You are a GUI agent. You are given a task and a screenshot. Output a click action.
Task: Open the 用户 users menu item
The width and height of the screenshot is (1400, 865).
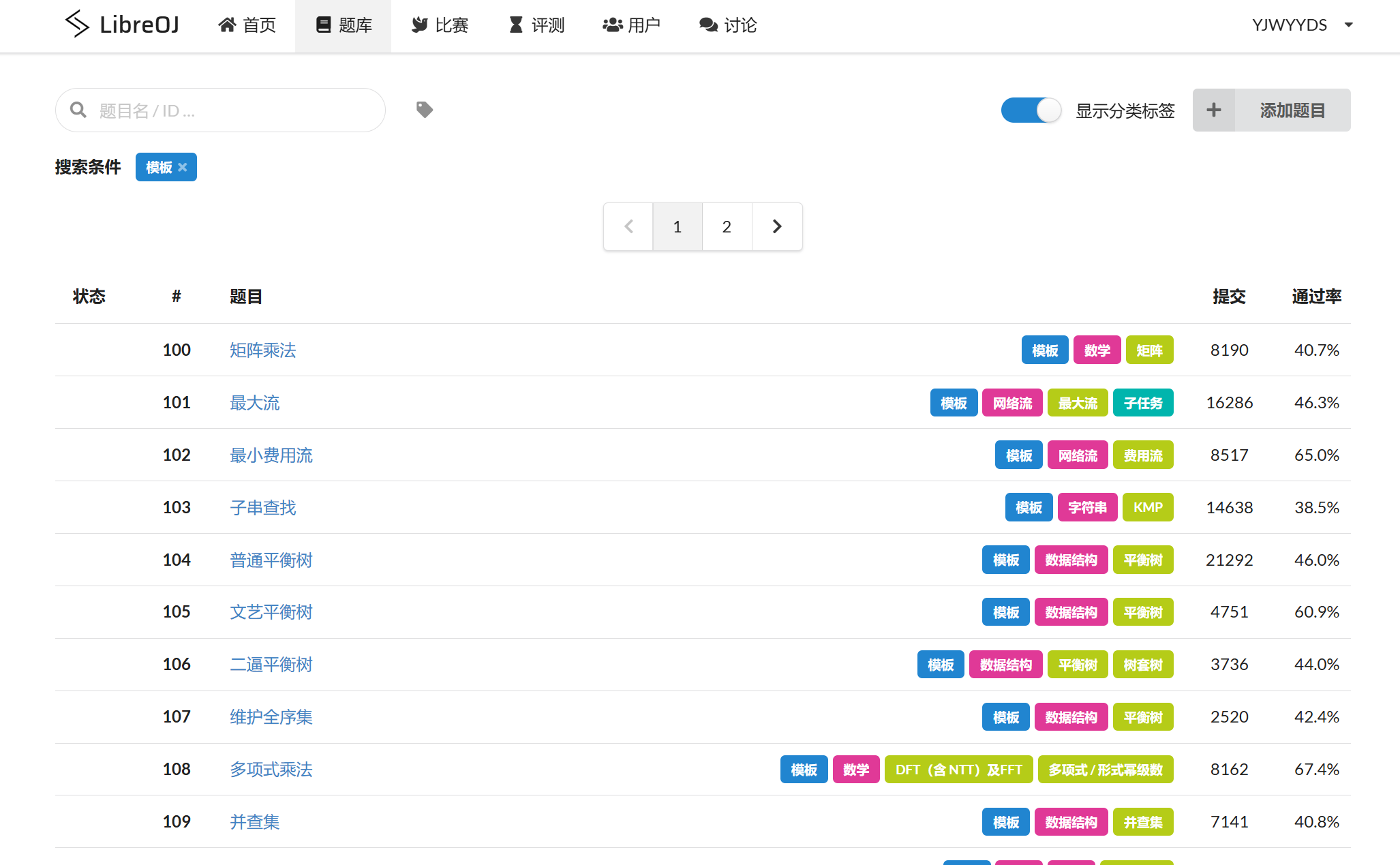coord(631,25)
